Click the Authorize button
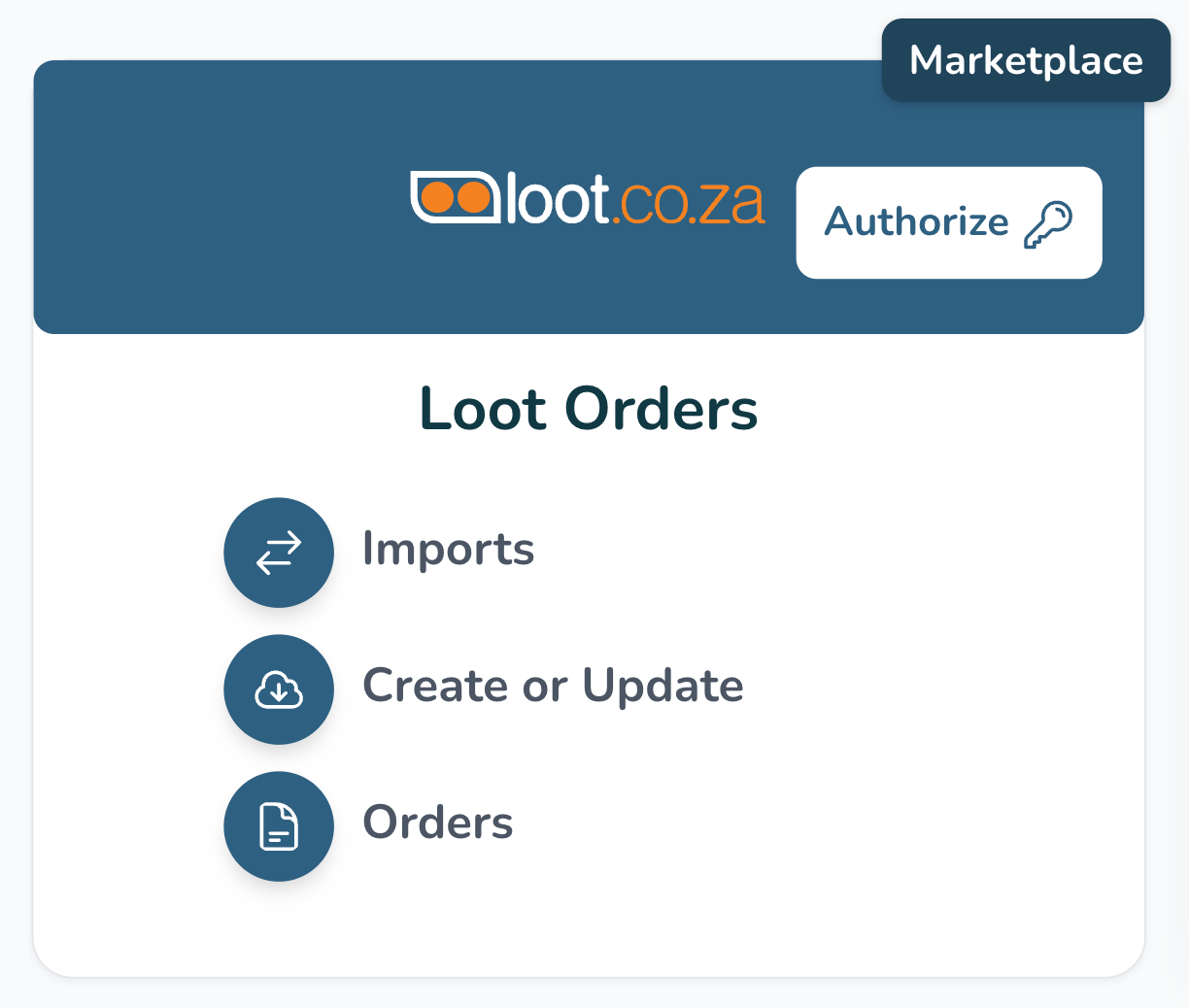The height and width of the screenshot is (1008, 1189). [948, 222]
